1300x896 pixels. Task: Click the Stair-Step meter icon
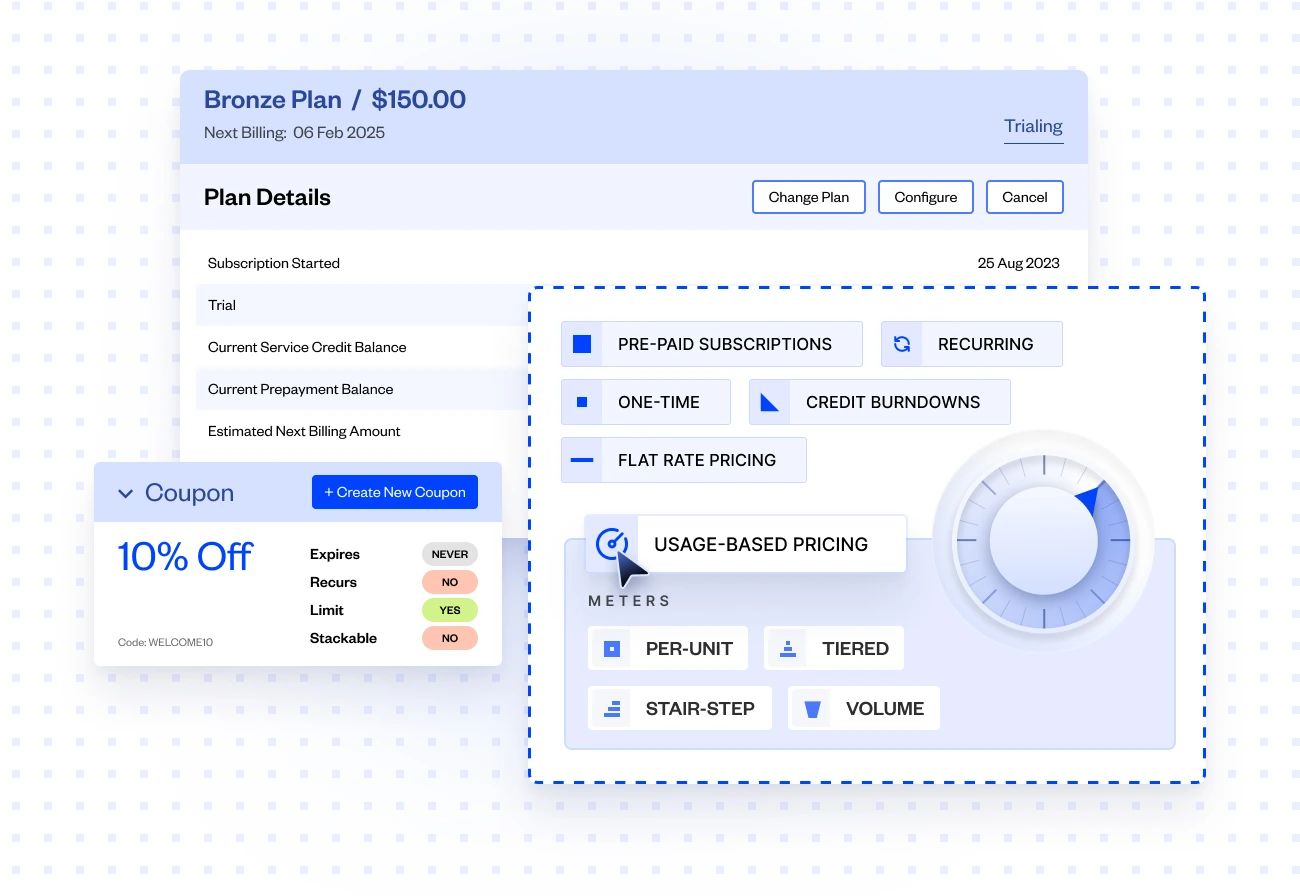pyautogui.click(x=611, y=708)
